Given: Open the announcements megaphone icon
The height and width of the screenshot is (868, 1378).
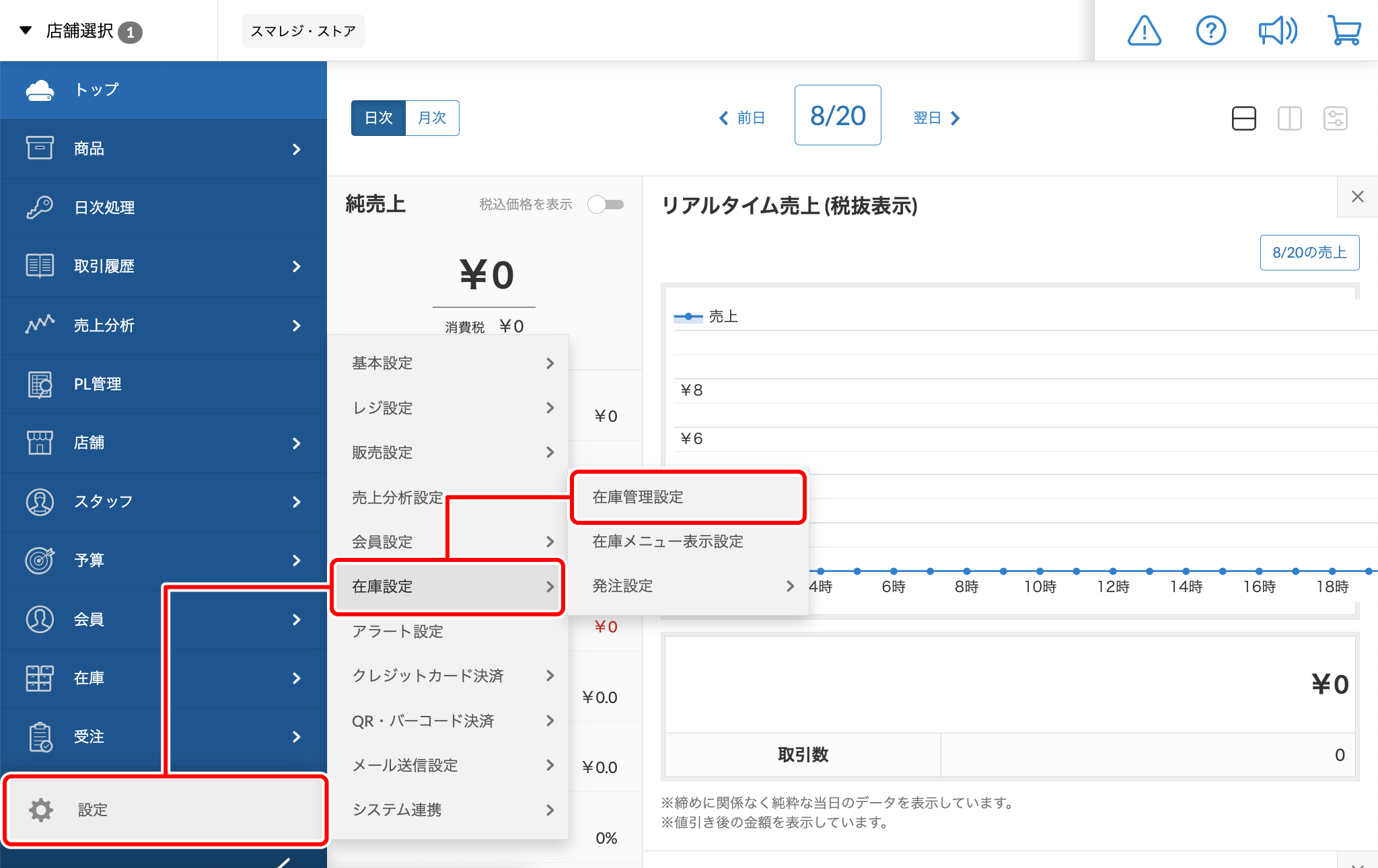Looking at the screenshot, I should pyautogui.click(x=1278, y=30).
